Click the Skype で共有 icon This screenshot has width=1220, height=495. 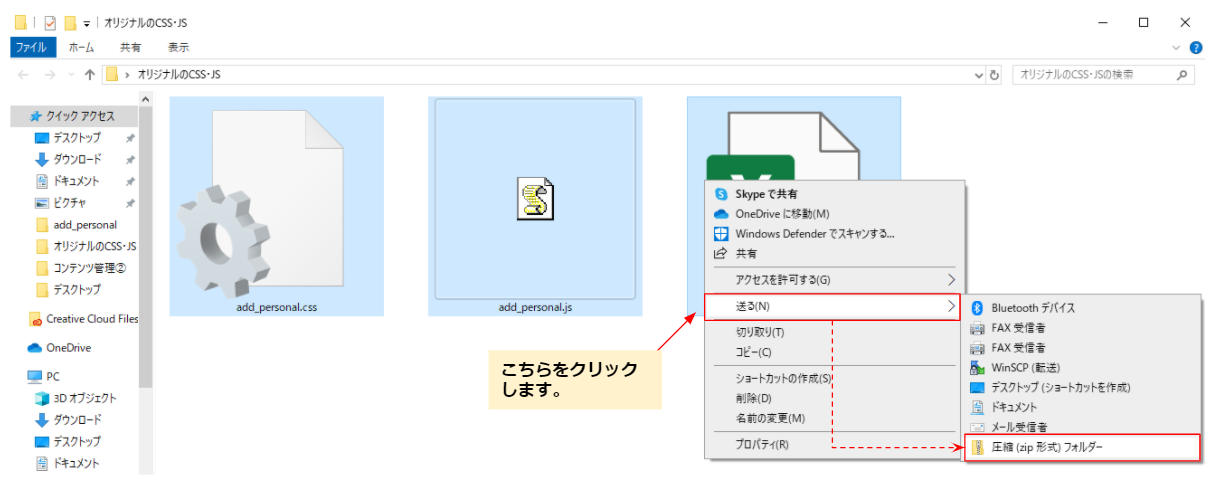(x=720, y=194)
